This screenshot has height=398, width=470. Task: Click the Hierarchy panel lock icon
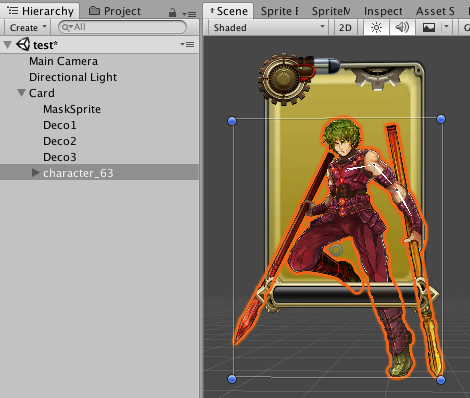click(172, 13)
